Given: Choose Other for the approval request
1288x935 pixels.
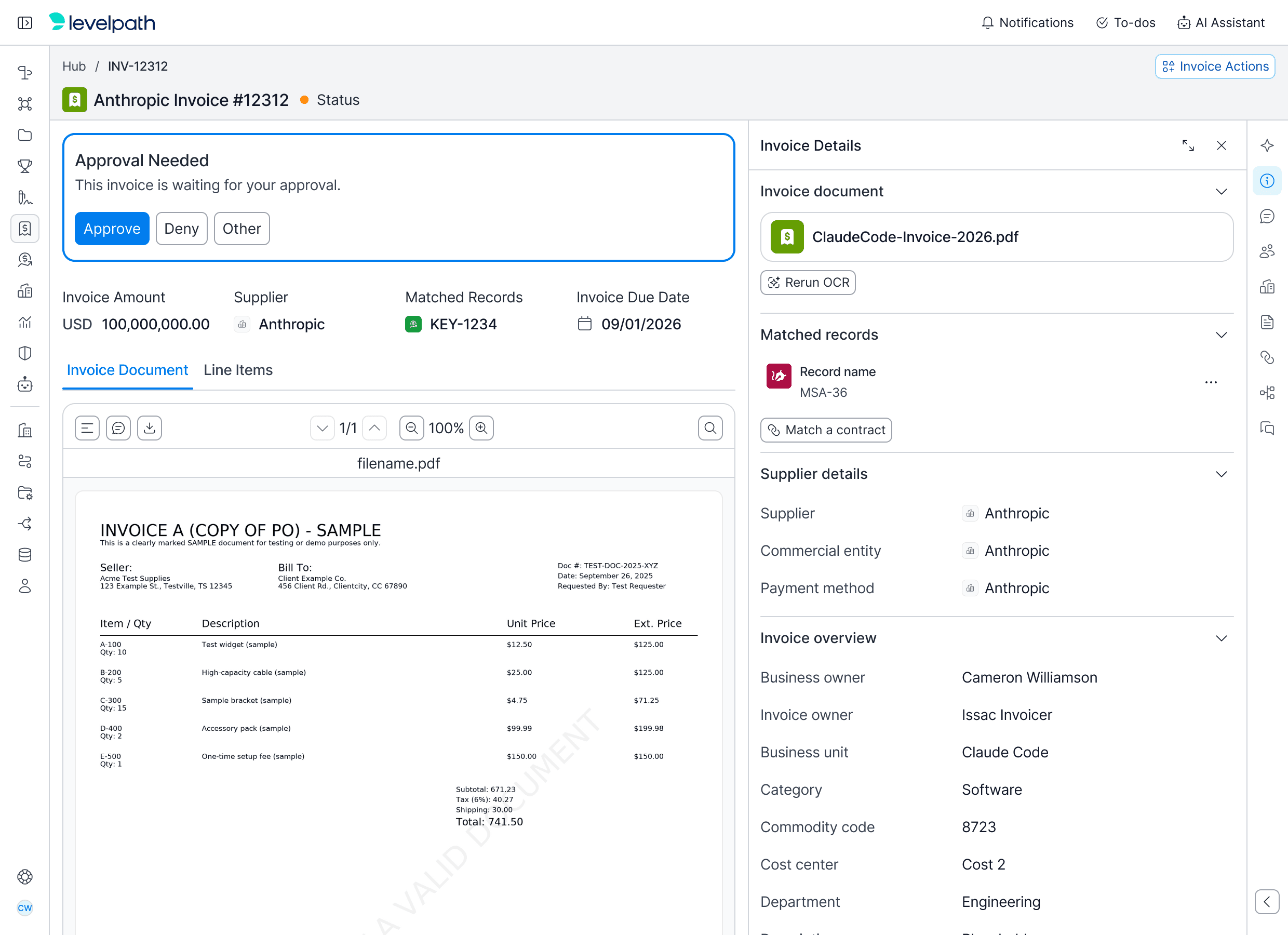Looking at the screenshot, I should (x=242, y=229).
